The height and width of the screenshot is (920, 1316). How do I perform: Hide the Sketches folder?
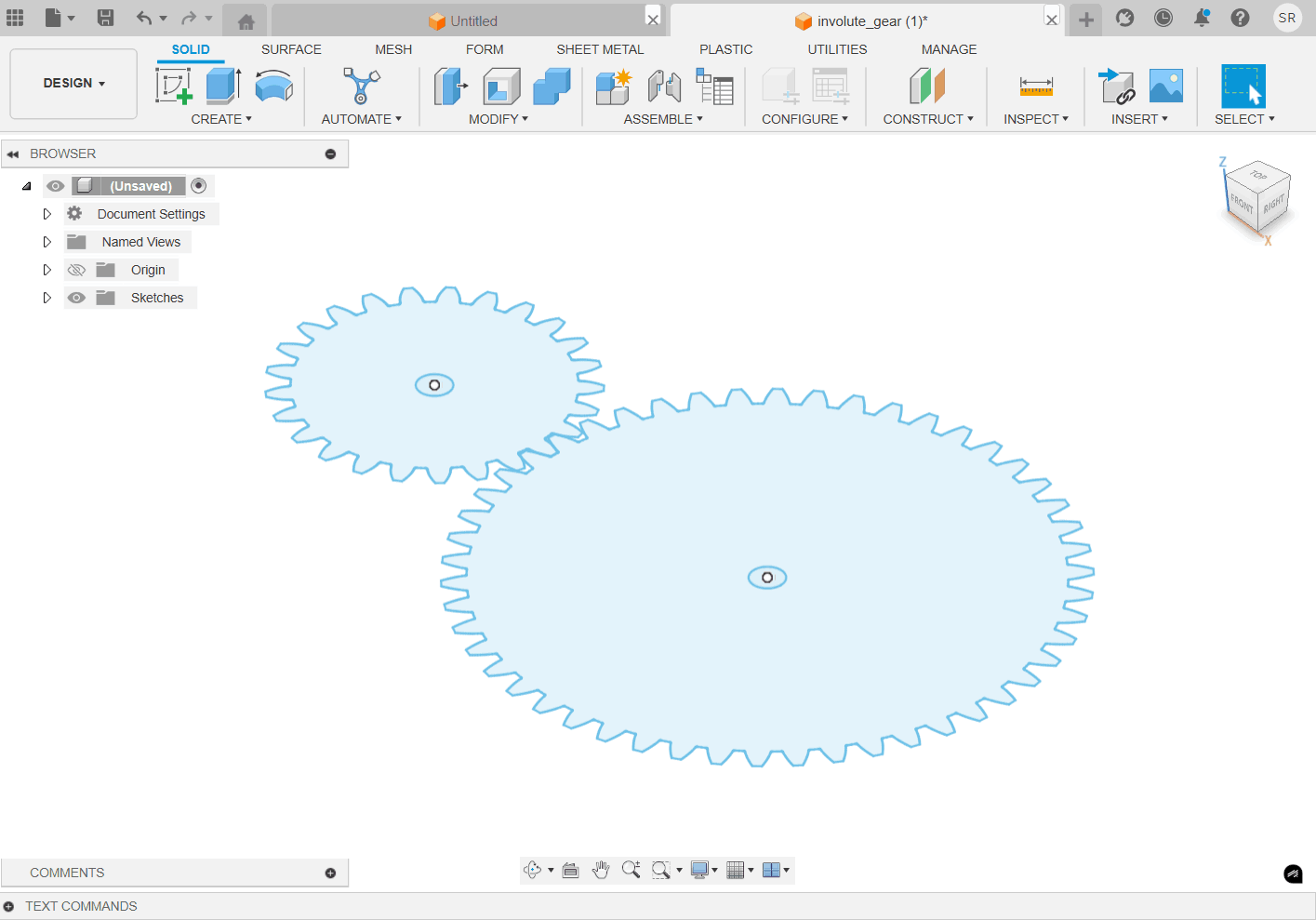coord(76,298)
